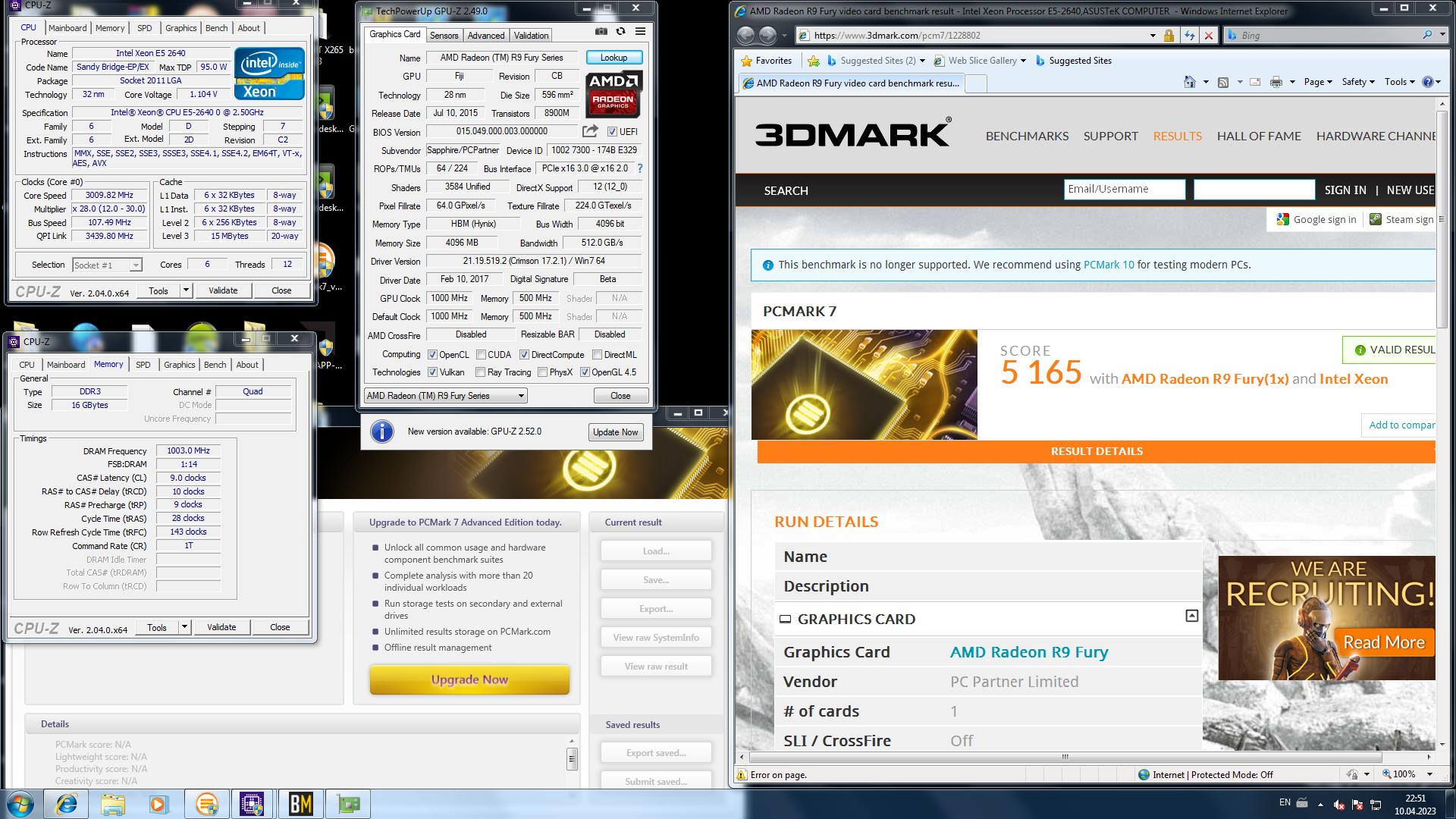Screen dimensions: 1456x819
Task: Open the GPU selection dropdown in GPU-Z
Action: click(x=446, y=396)
